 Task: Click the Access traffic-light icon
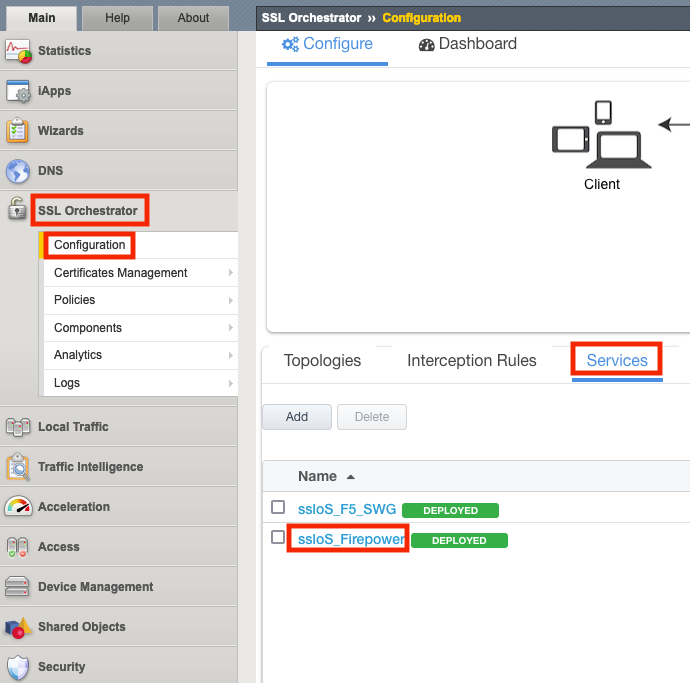[18, 547]
